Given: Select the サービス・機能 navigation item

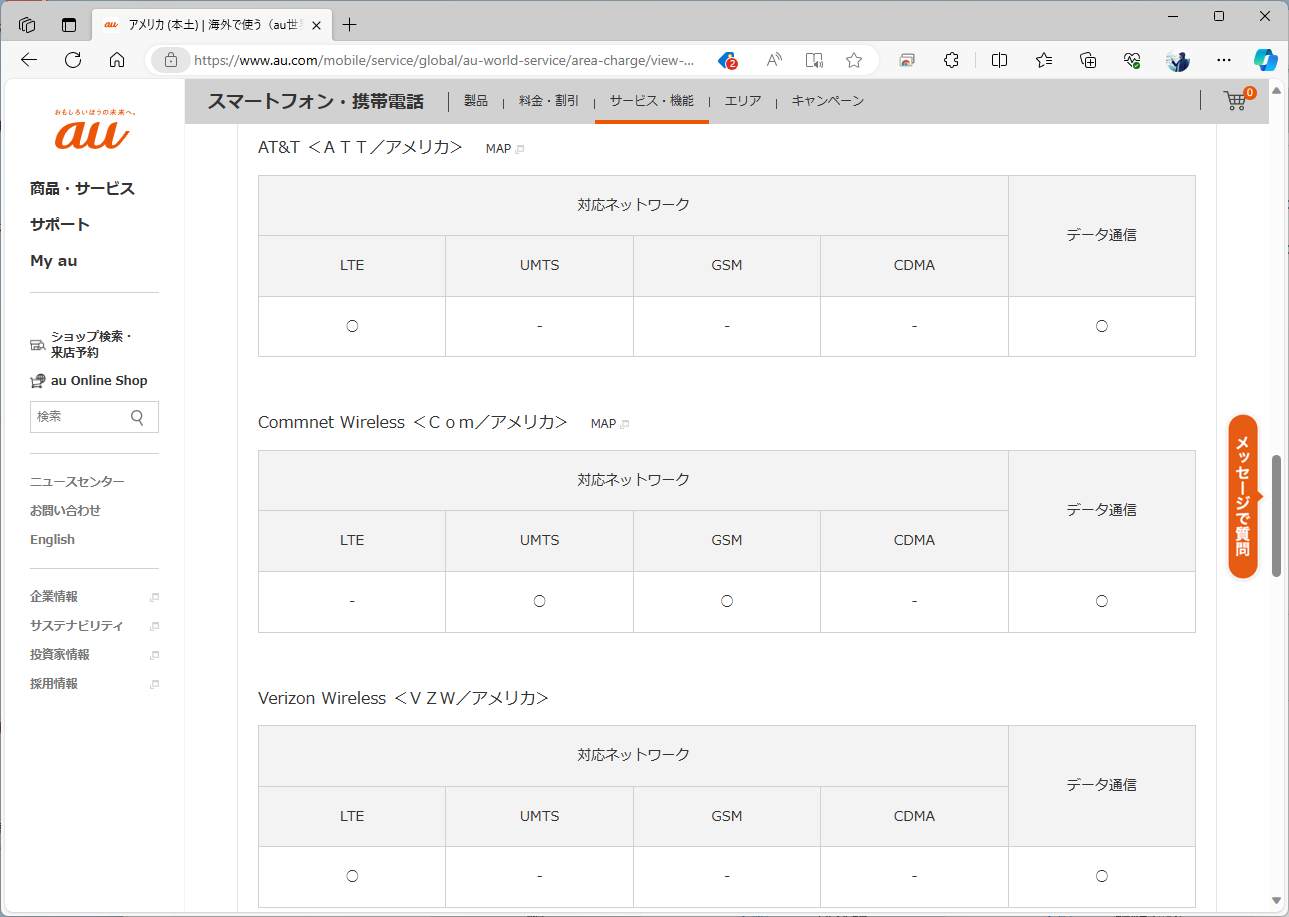Looking at the screenshot, I should (x=651, y=100).
